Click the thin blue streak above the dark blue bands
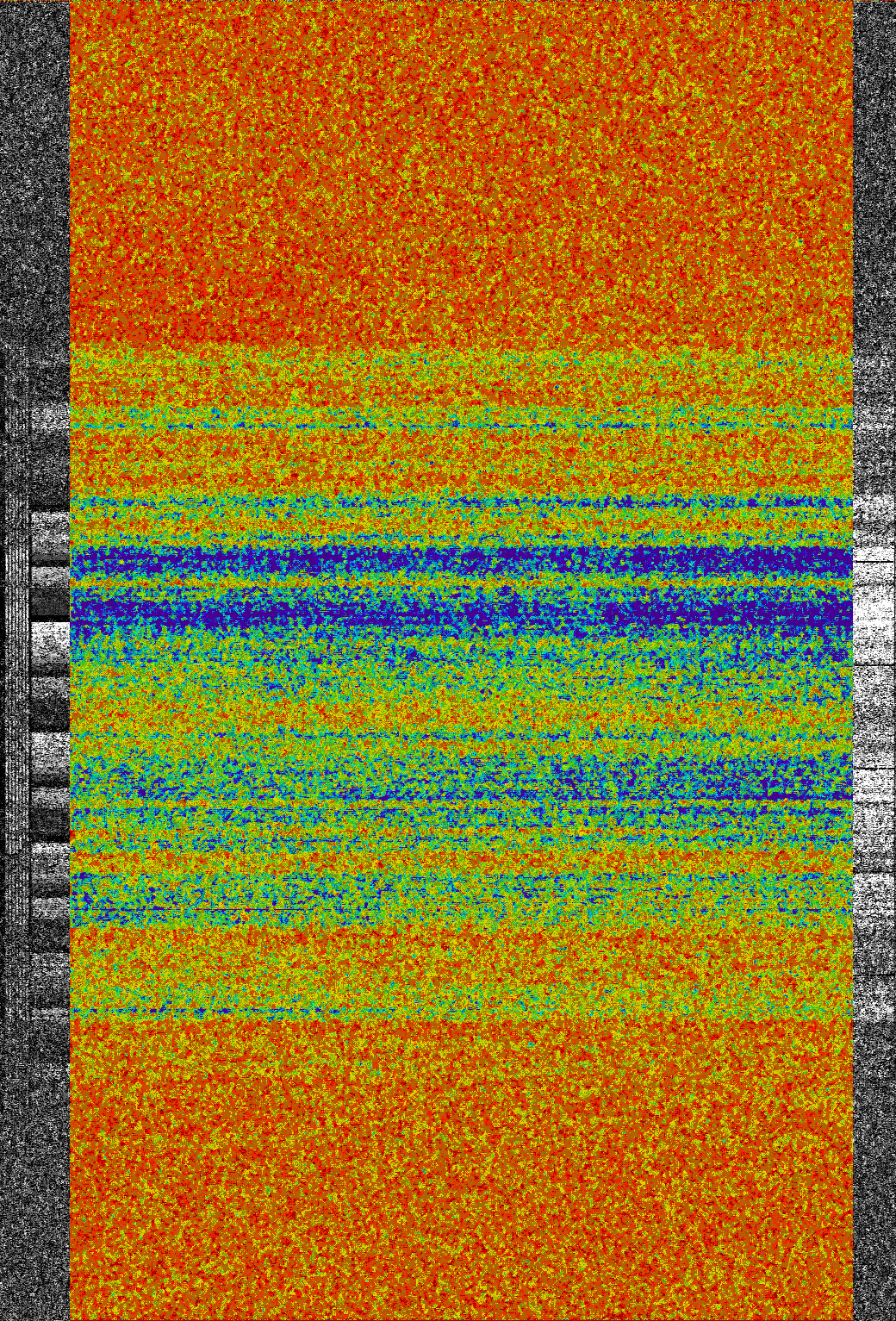The width and height of the screenshot is (896, 1321). tap(461, 501)
